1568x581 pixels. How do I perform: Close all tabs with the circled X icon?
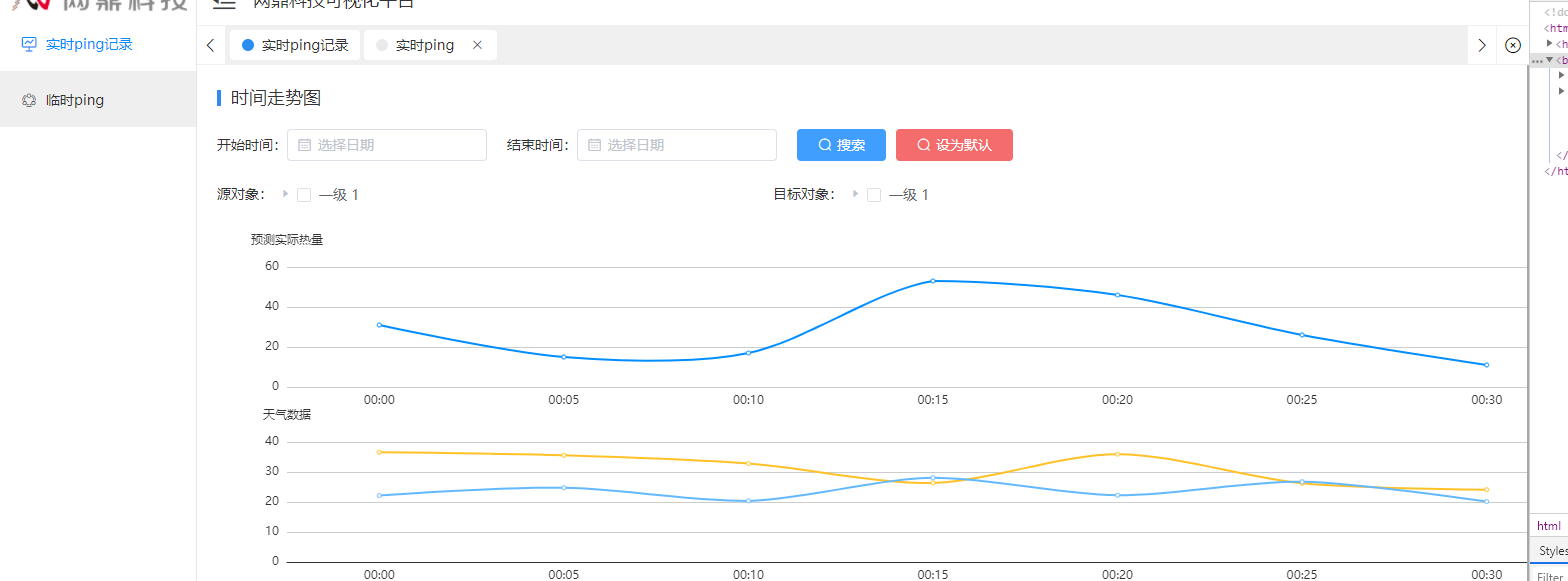pyautogui.click(x=1513, y=45)
